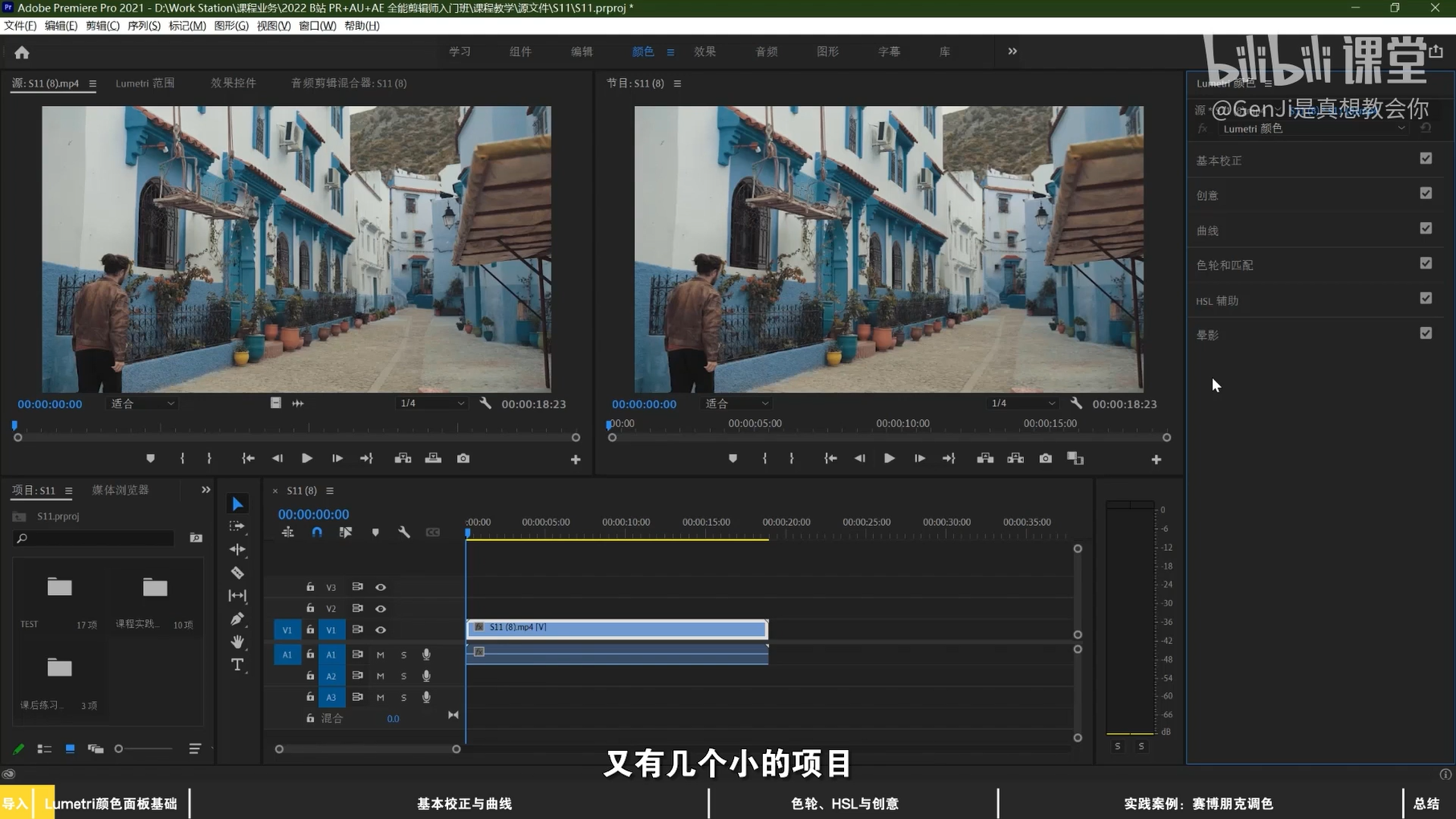Switch project panel to list view
The width and height of the screenshot is (1456, 819).
pyautogui.click(x=44, y=749)
